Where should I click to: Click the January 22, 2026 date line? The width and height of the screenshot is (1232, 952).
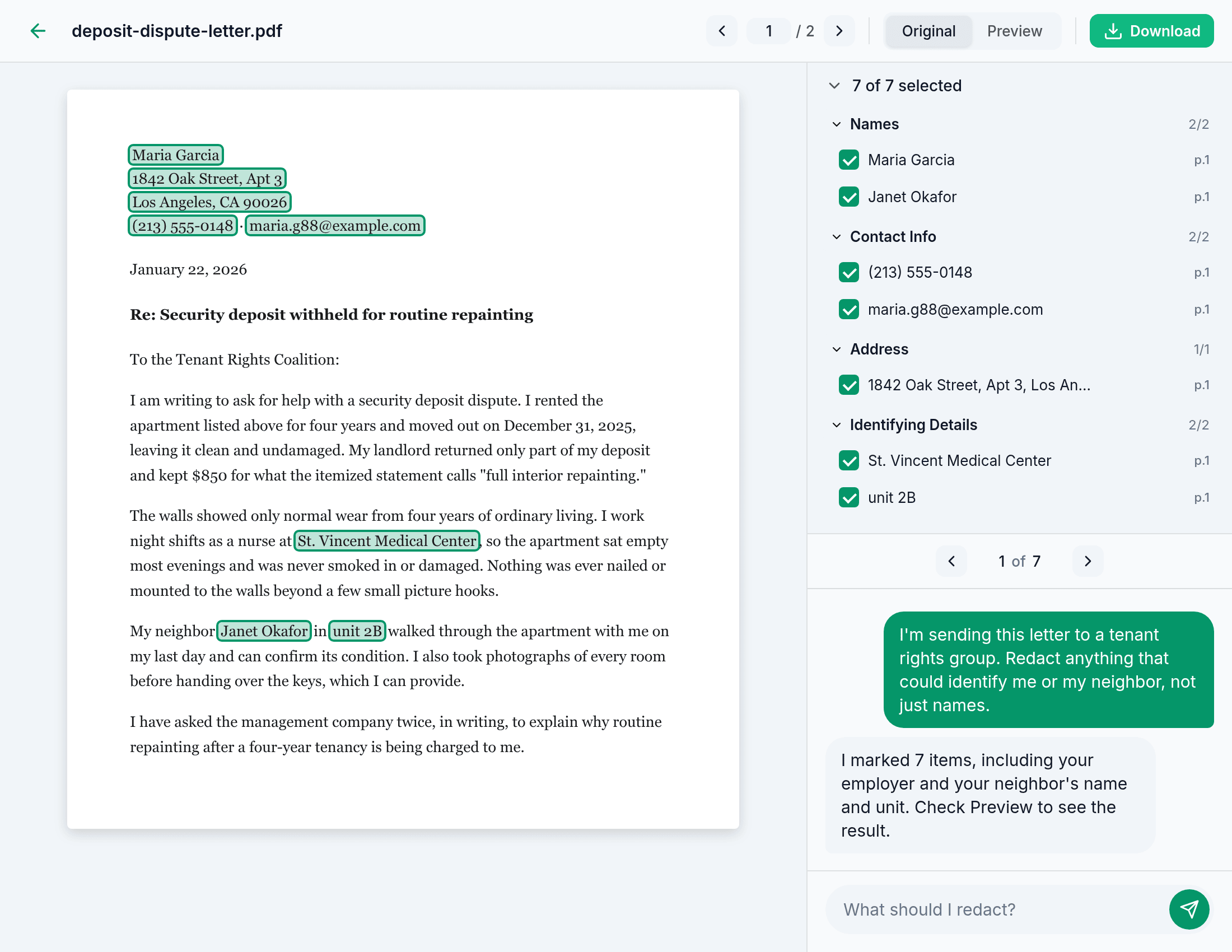[188, 269]
